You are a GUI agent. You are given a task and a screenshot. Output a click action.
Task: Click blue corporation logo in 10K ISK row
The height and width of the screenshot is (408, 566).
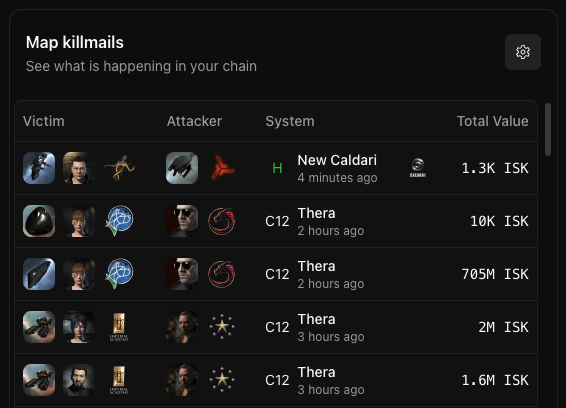pyautogui.click(x=119, y=221)
